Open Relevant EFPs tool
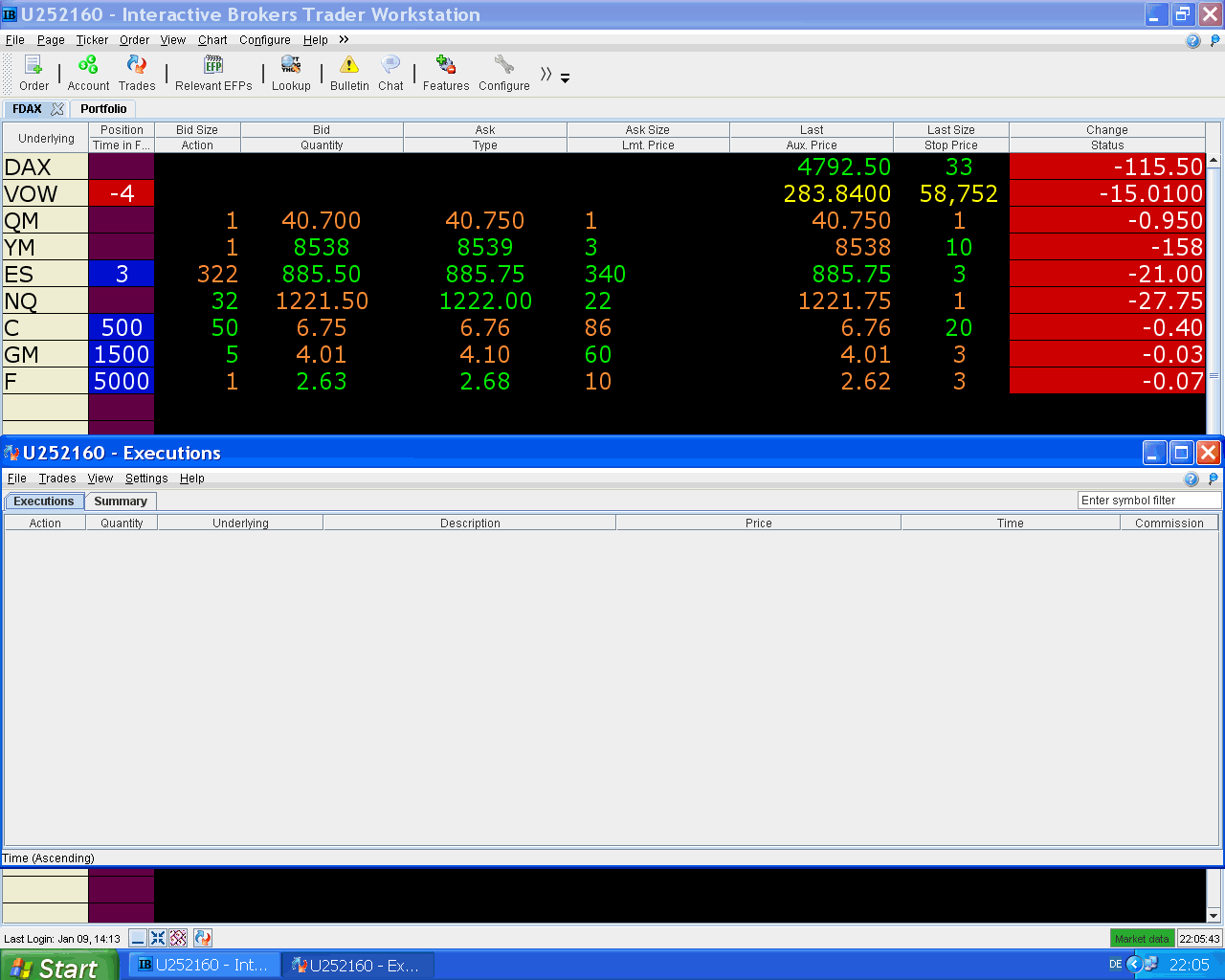 click(x=213, y=73)
